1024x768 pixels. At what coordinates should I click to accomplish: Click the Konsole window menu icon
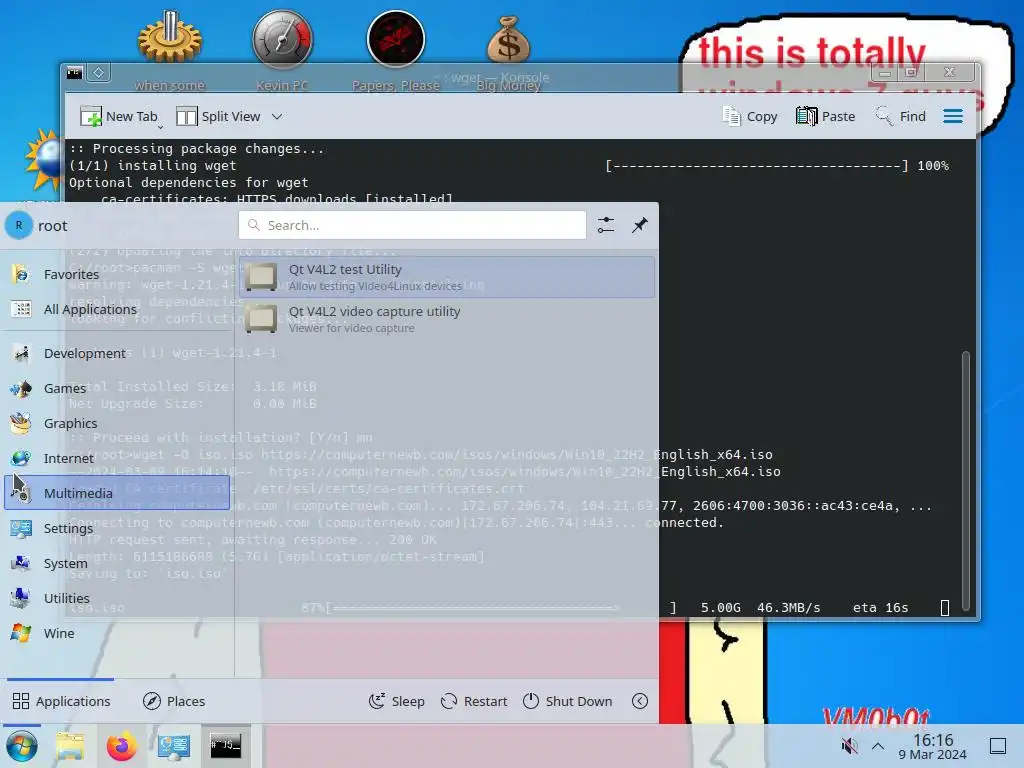click(74, 72)
